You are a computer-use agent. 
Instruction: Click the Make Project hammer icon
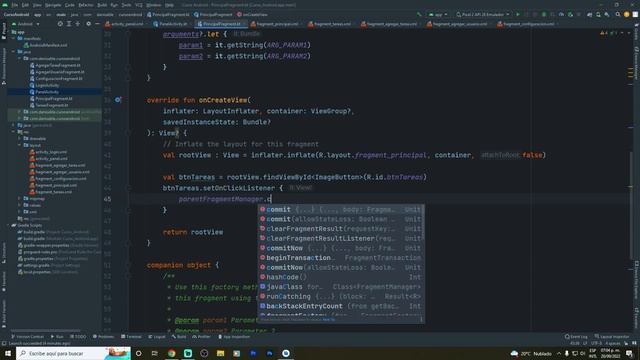418,14
